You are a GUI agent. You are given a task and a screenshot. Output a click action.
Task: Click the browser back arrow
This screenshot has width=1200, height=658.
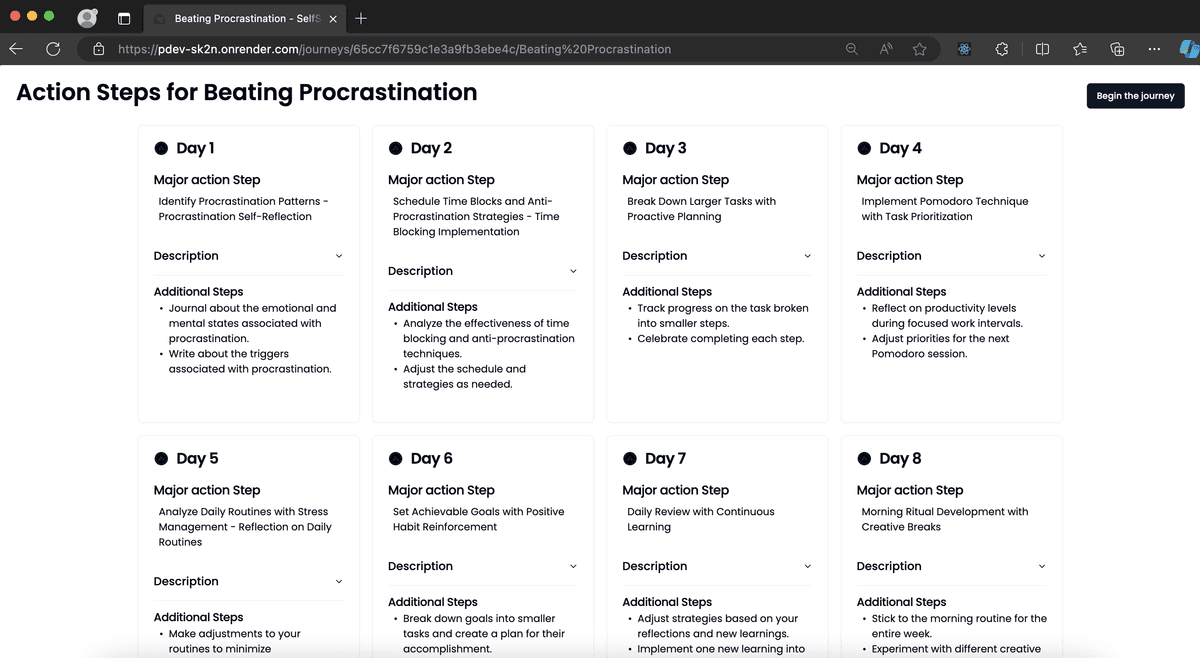[x=16, y=49]
